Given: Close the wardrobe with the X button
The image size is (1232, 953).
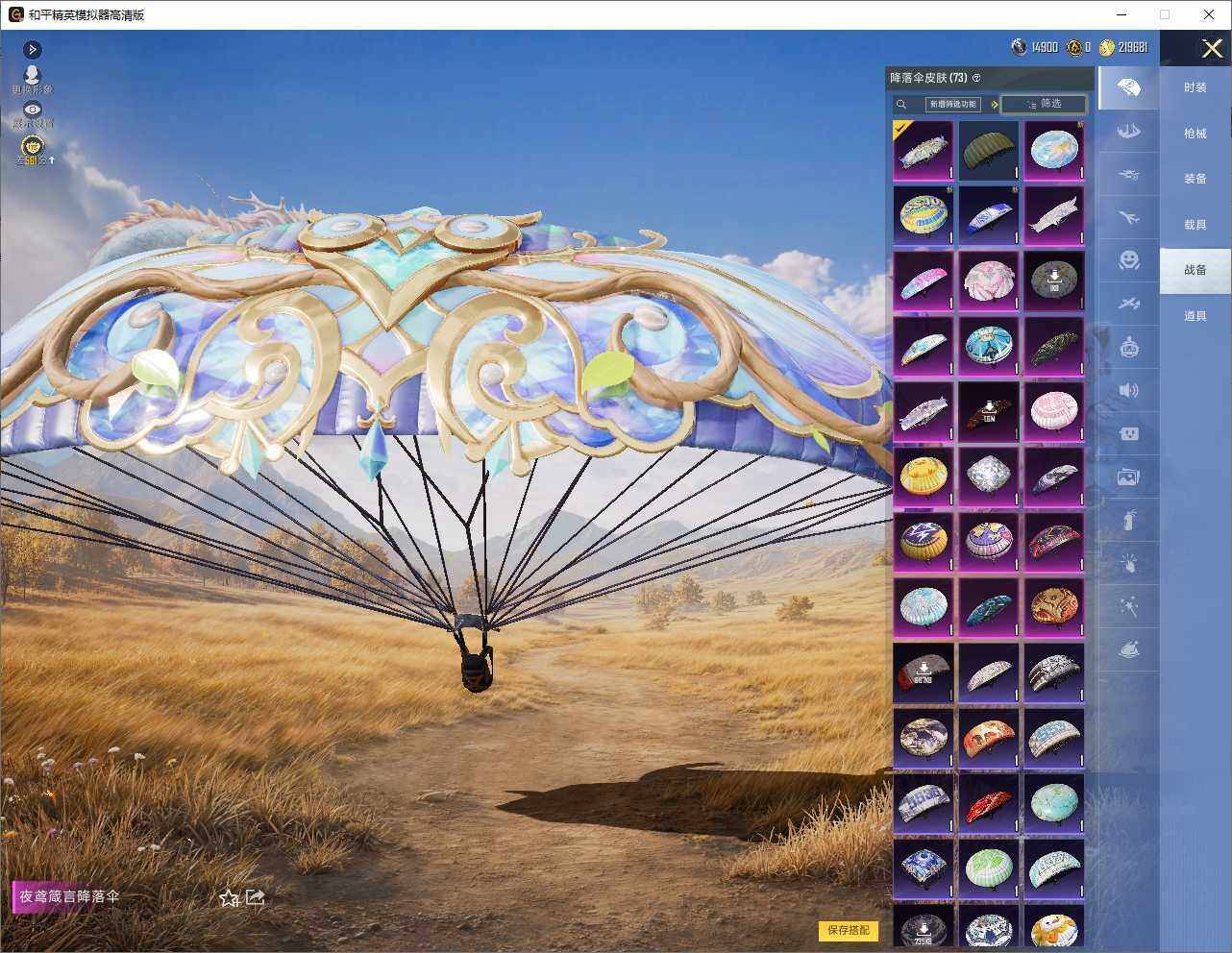Looking at the screenshot, I should click(x=1212, y=48).
